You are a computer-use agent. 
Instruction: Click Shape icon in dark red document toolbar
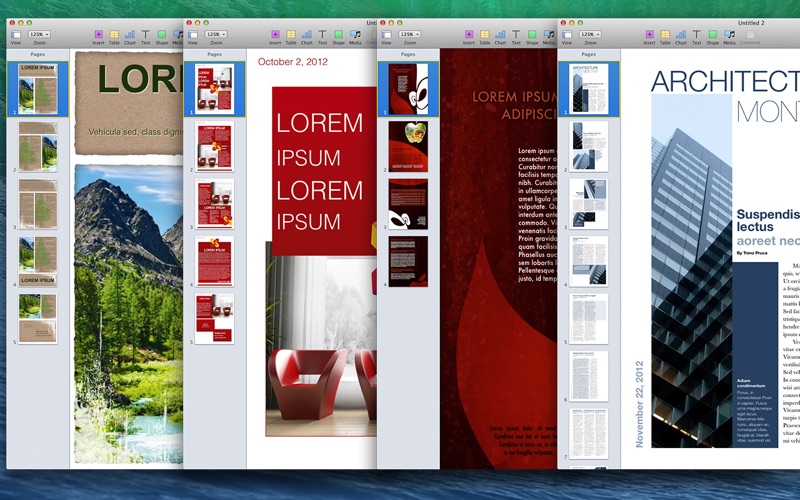point(533,36)
